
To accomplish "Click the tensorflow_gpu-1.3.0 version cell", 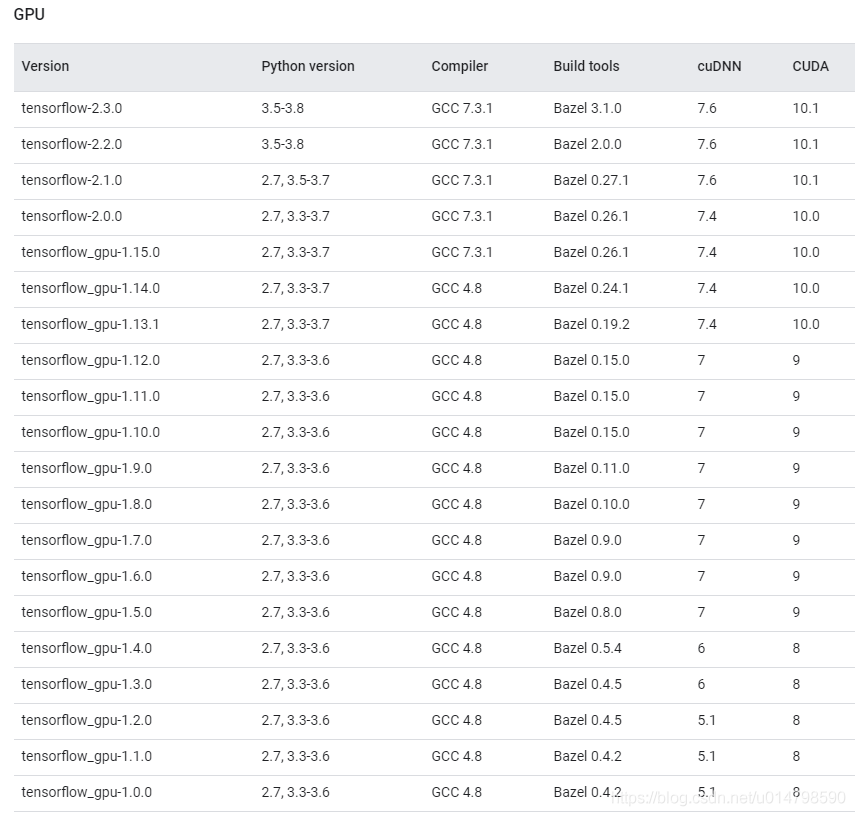I will [87, 684].
